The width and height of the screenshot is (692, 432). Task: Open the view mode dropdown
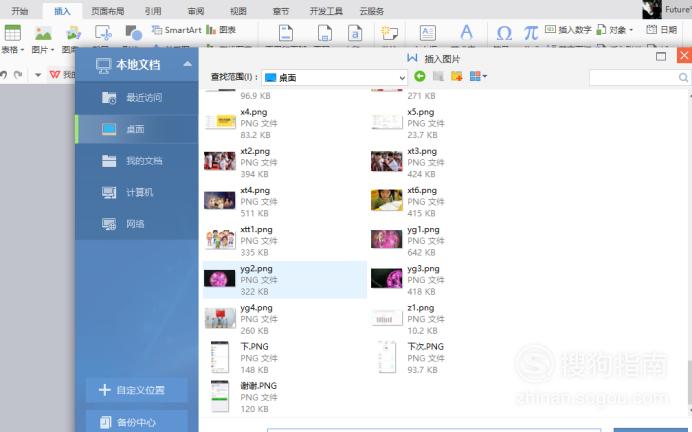[478, 76]
